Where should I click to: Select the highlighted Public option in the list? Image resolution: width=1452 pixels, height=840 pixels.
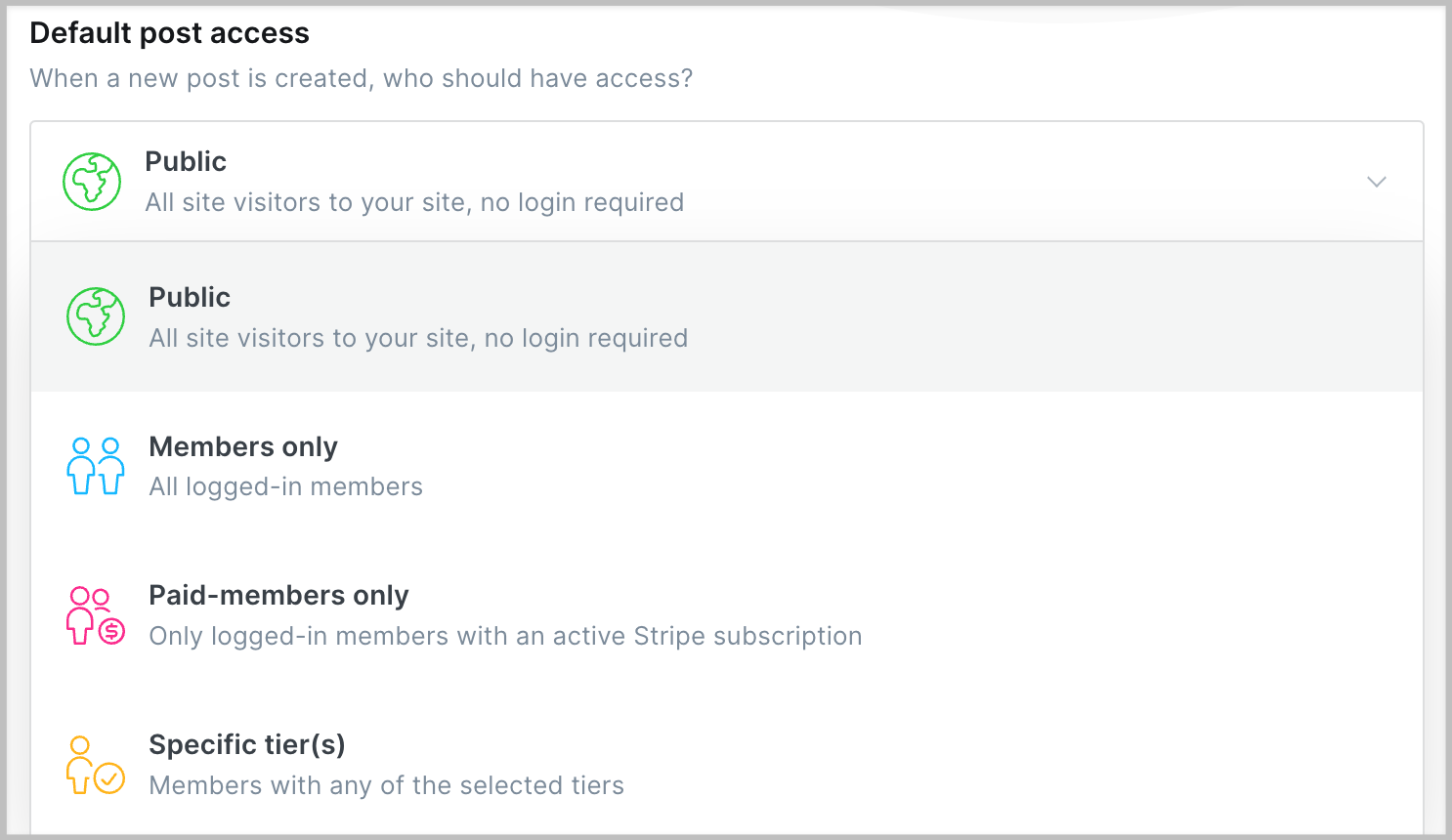(x=727, y=316)
